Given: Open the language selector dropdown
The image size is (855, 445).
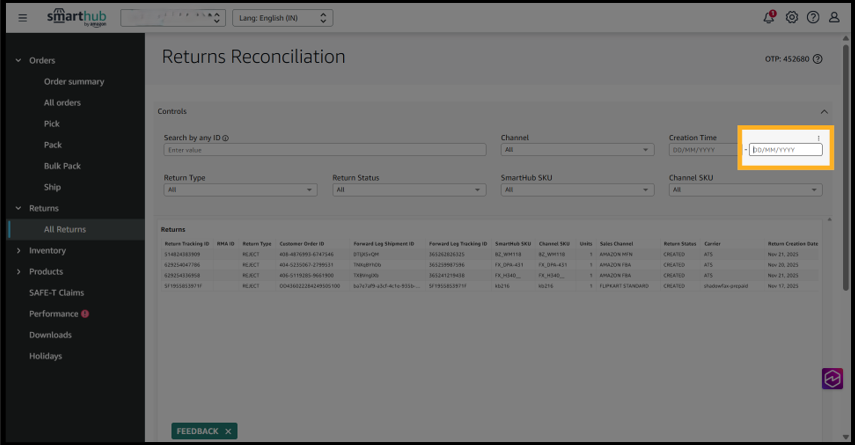Looking at the screenshot, I should tap(283, 18).
